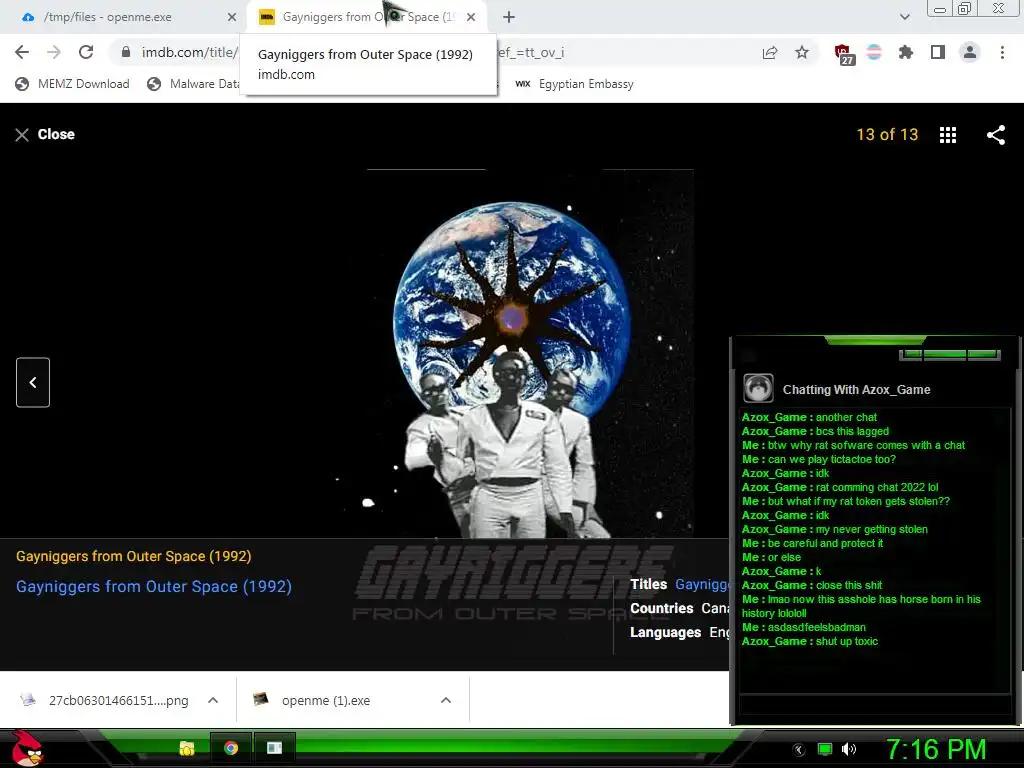Image resolution: width=1024 pixels, height=768 pixels.
Task: Click the yellow Gayniggers from Outer Space title
Action: pos(134,556)
